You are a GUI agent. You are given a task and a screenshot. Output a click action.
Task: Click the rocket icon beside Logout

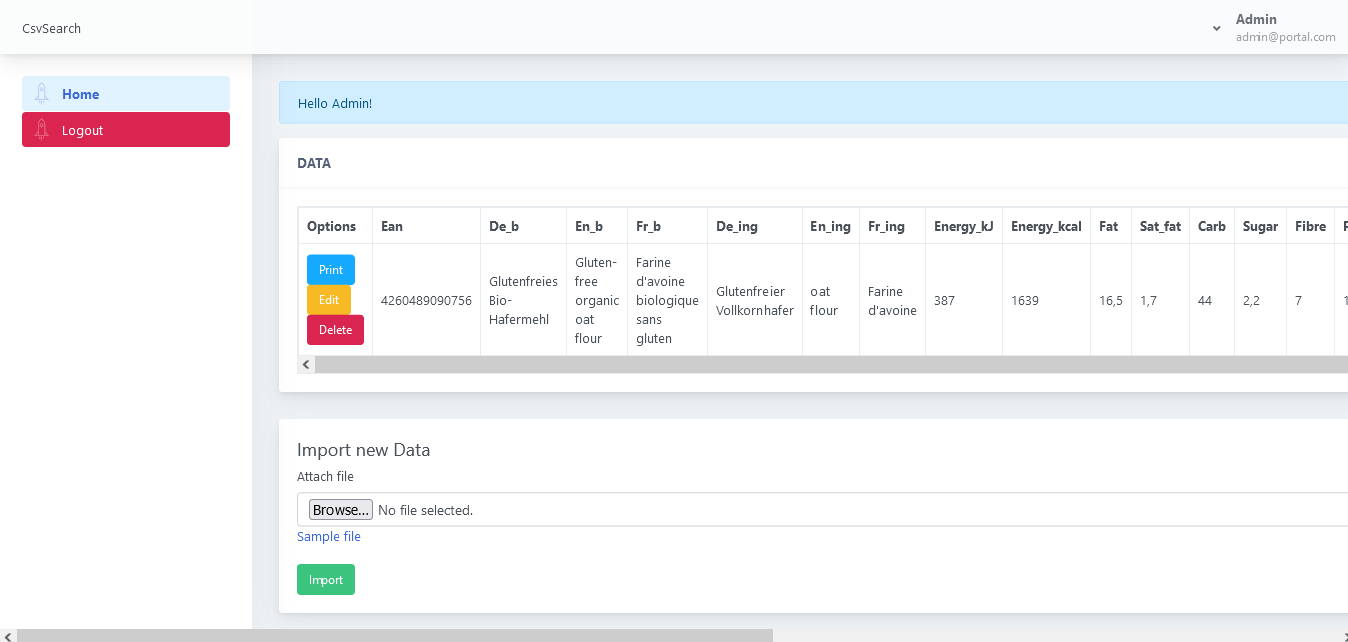[41, 129]
